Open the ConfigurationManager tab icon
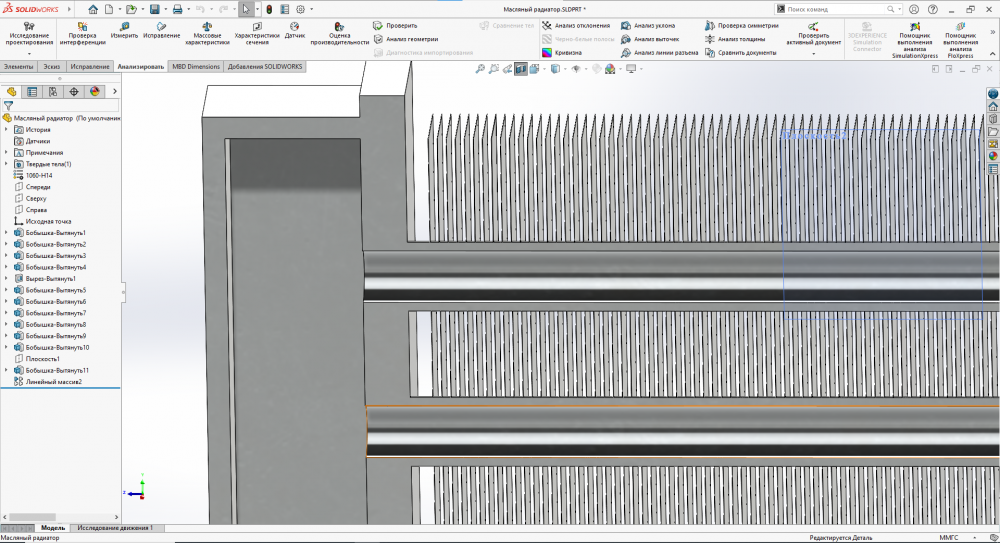 pos(53,91)
